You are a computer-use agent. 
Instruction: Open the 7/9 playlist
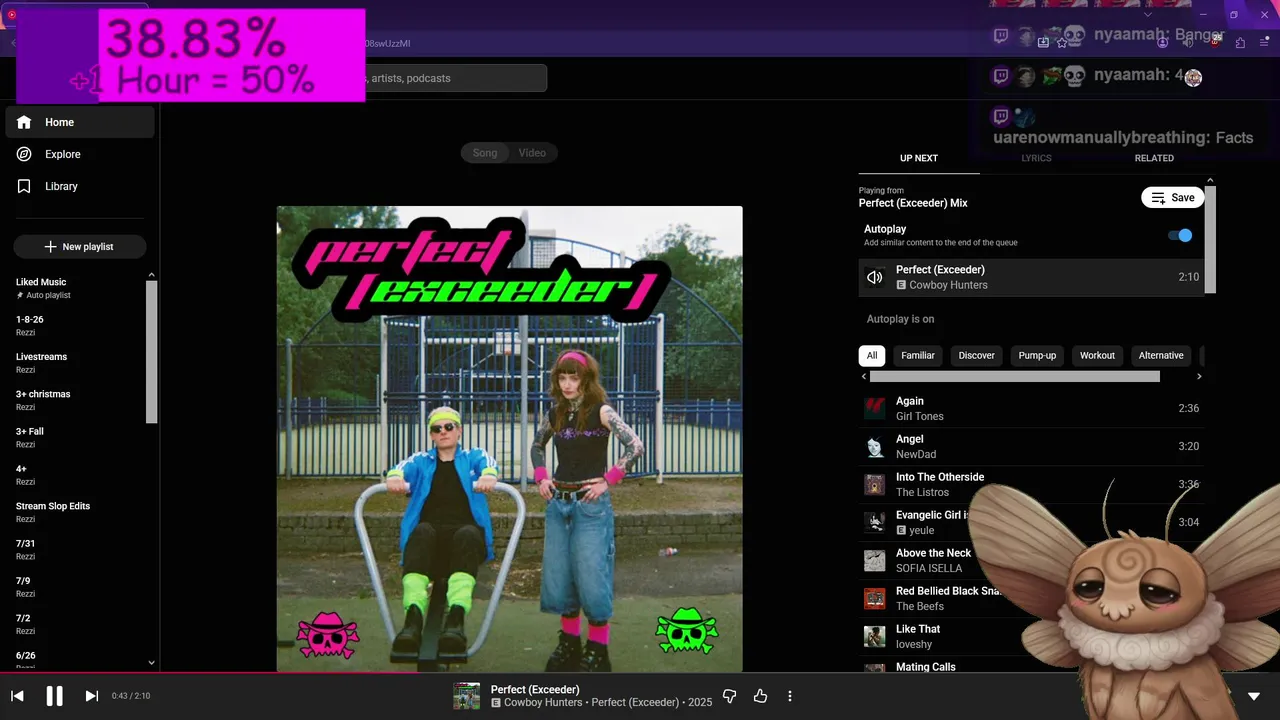(78, 587)
